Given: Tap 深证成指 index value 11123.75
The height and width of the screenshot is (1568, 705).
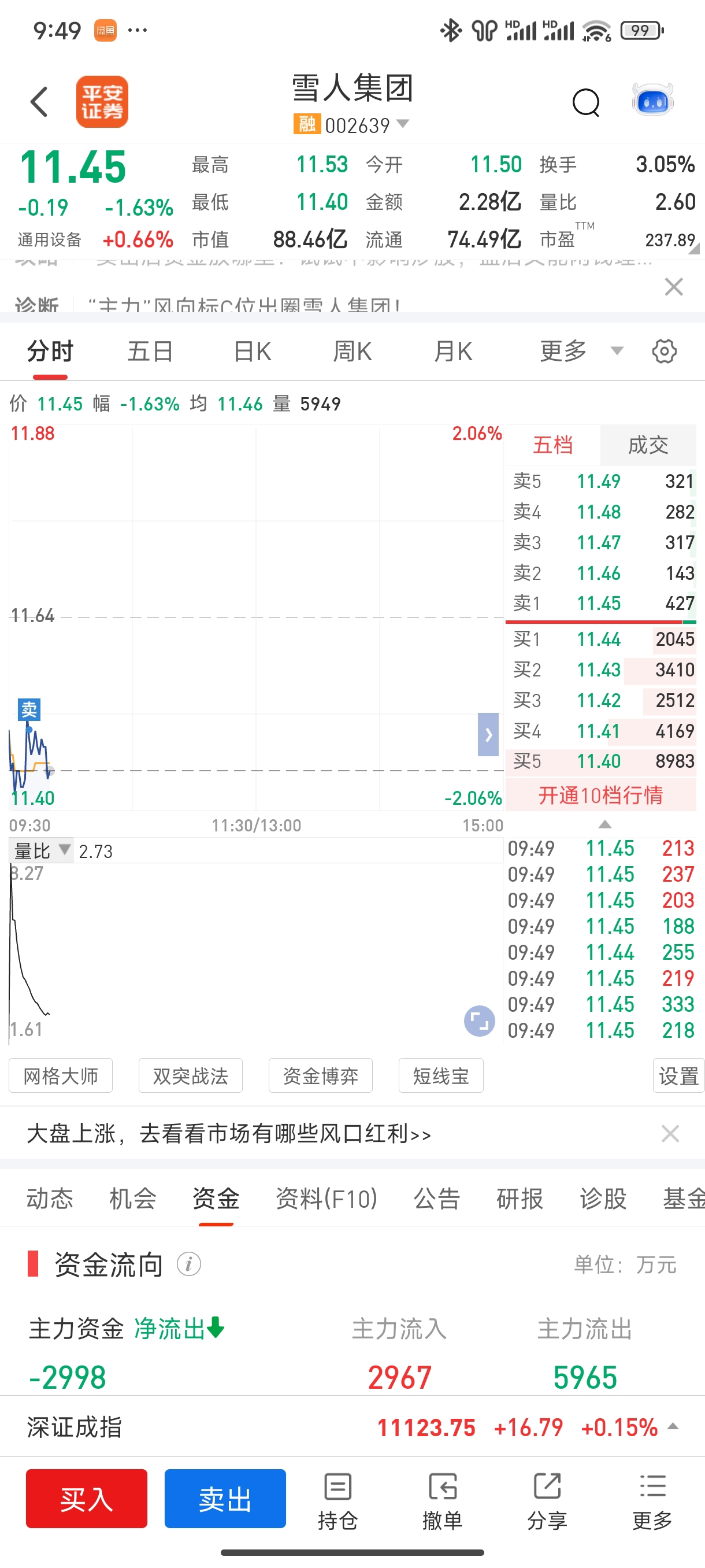Looking at the screenshot, I should click(x=426, y=1428).
